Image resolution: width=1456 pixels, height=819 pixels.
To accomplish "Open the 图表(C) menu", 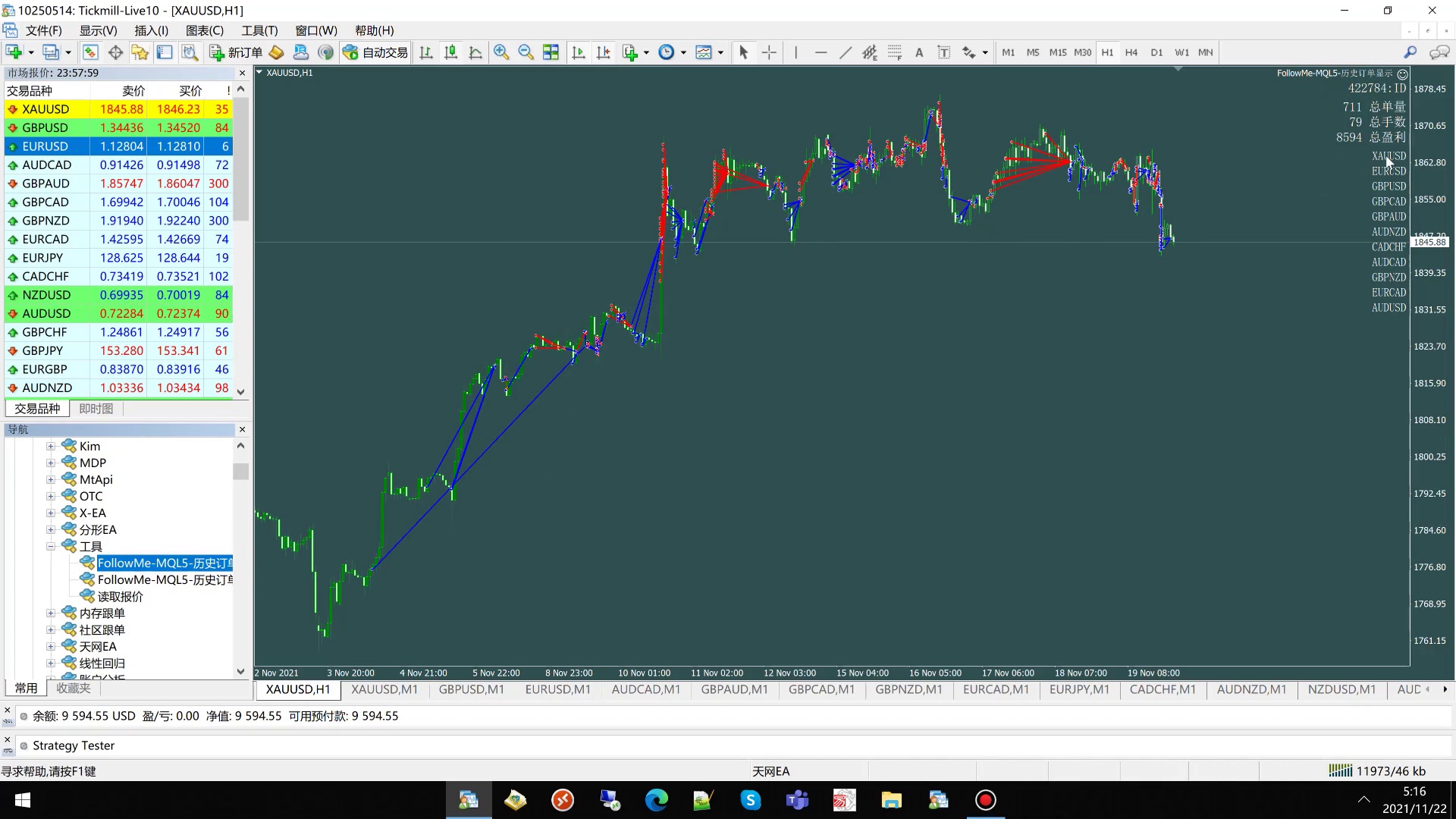I will pyautogui.click(x=205, y=30).
